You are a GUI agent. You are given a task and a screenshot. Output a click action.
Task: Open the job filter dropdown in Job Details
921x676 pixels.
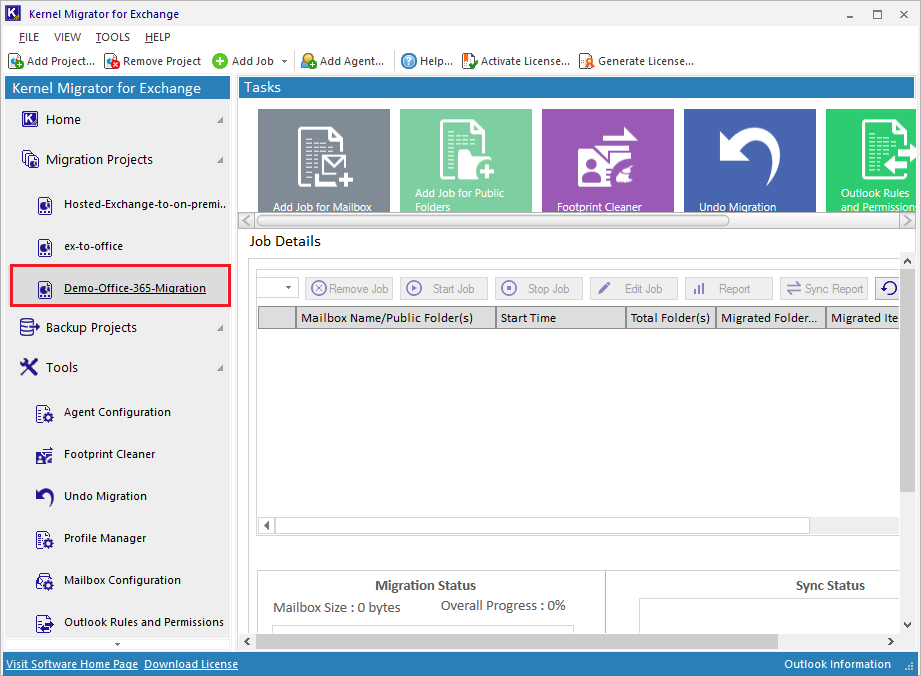tap(288, 288)
